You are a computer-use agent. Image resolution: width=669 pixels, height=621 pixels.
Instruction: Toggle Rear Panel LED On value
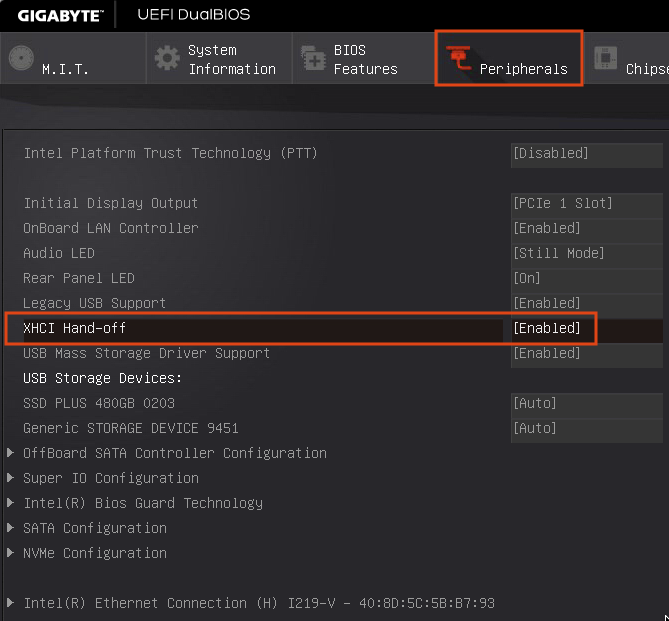587,279
